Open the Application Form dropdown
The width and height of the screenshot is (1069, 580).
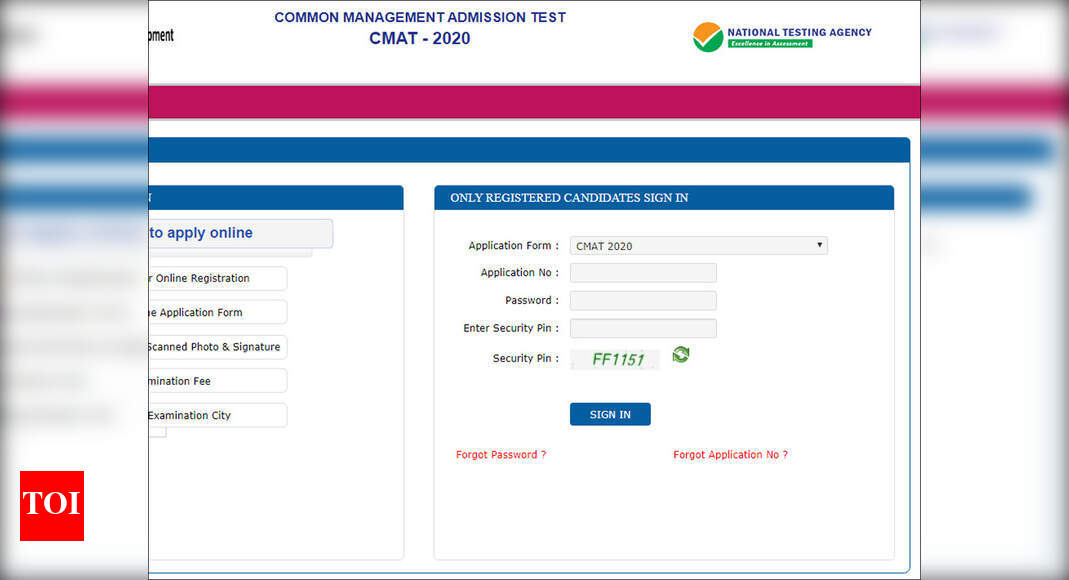[x=698, y=245]
